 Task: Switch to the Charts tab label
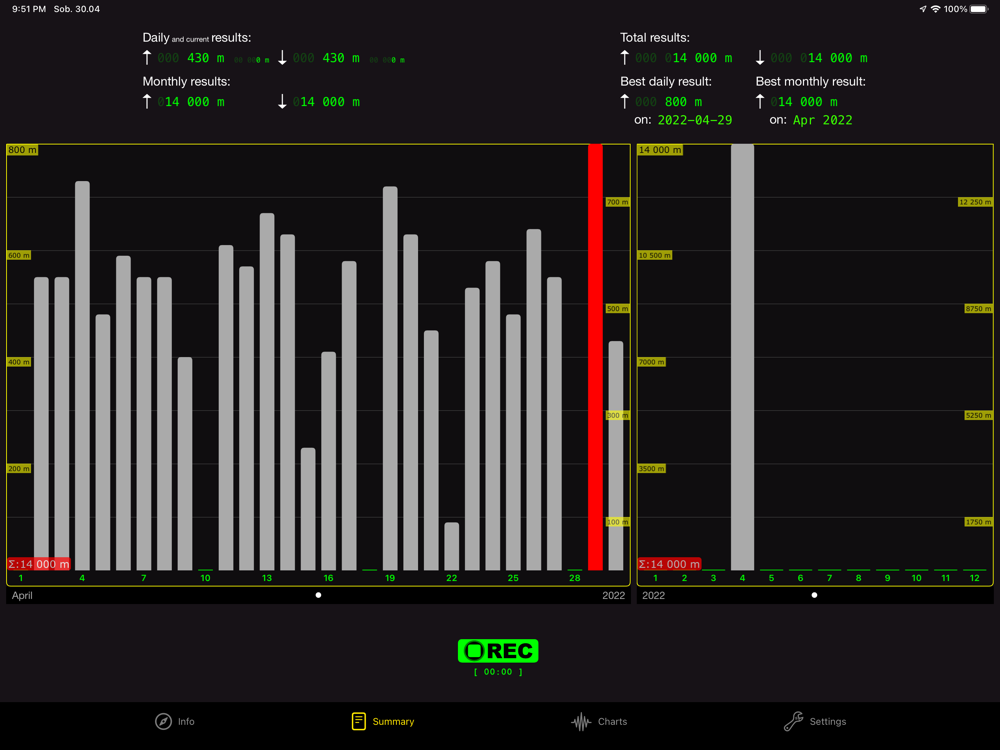tap(612, 721)
